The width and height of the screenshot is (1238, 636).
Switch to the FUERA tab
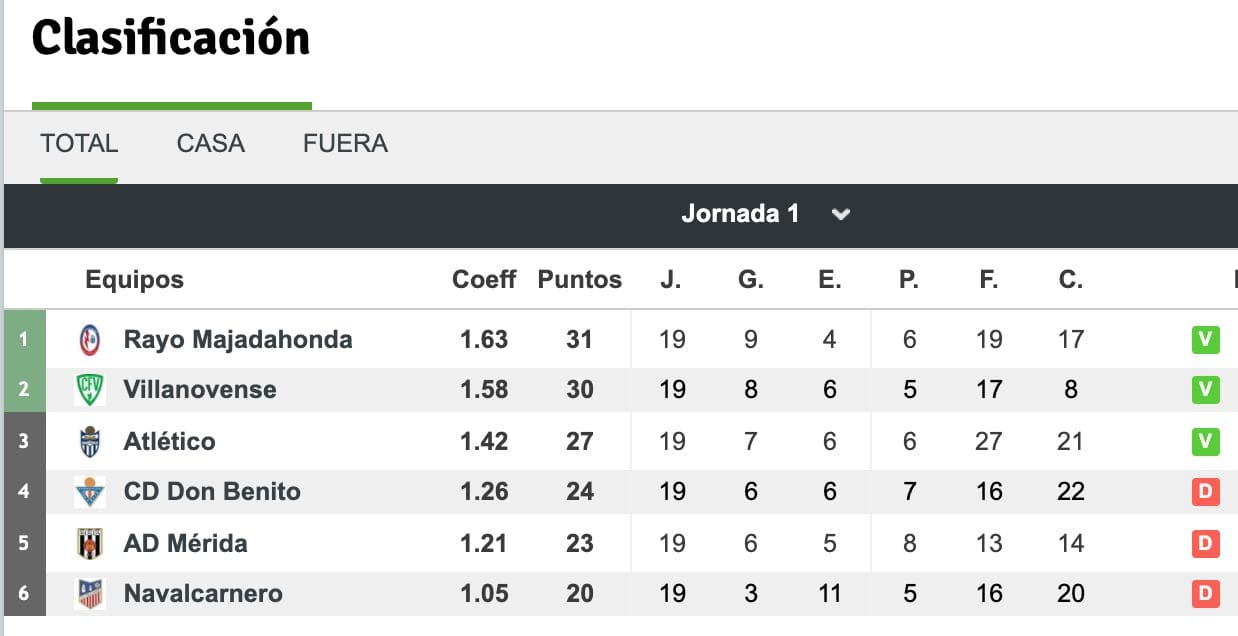tap(345, 144)
